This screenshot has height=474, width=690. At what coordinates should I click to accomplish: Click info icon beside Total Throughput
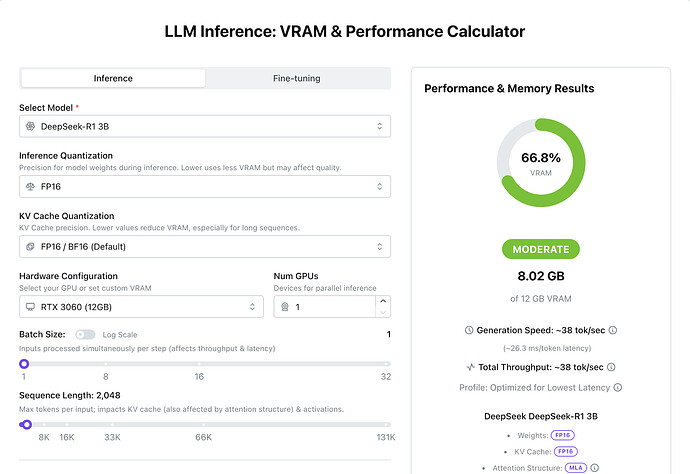click(612, 367)
